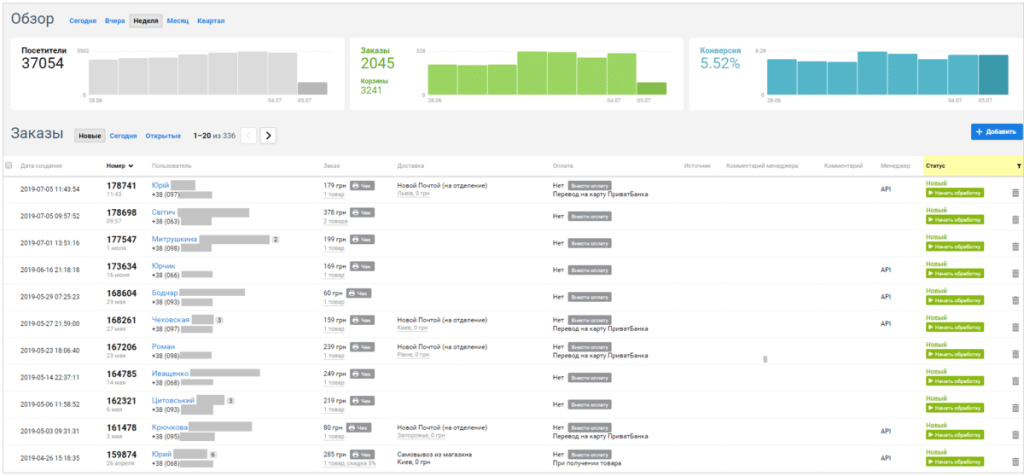Print receipt for order 173634

tap(361, 266)
